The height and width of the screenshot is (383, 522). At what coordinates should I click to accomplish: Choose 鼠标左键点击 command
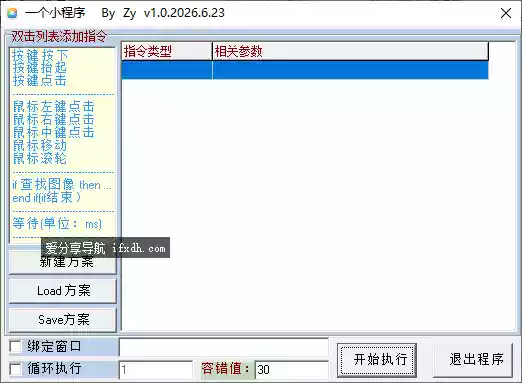pyautogui.click(x=54, y=106)
